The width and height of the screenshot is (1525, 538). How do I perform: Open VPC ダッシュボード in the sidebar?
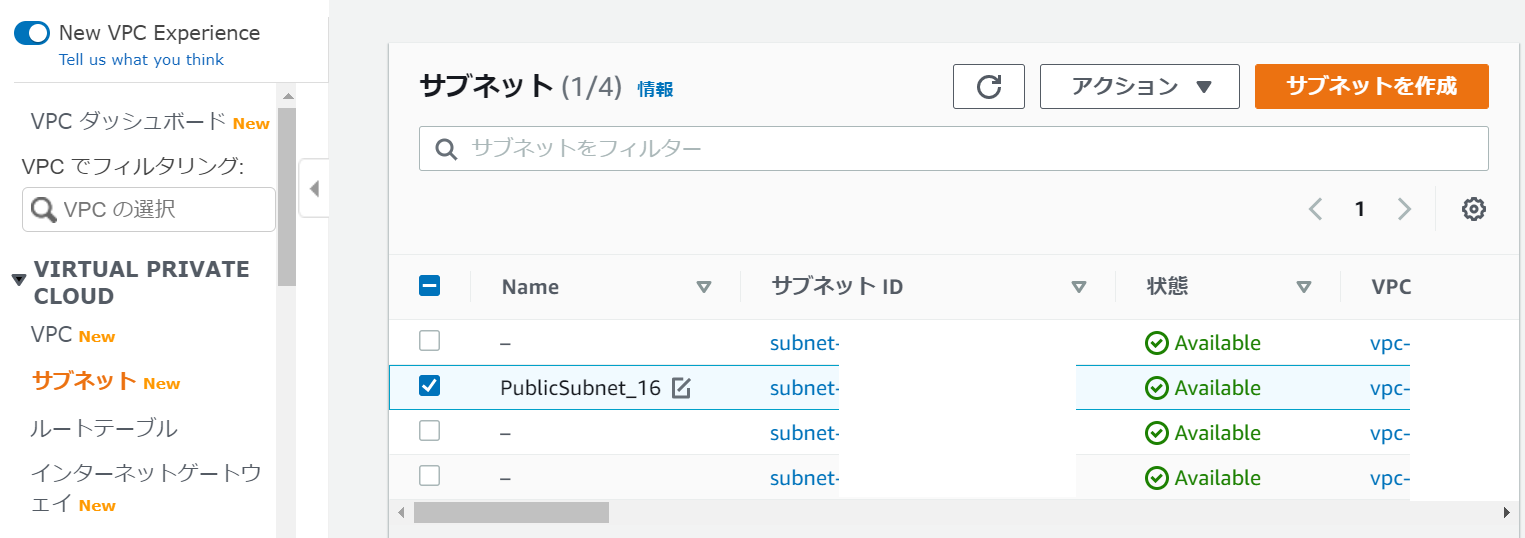click(x=129, y=122)
